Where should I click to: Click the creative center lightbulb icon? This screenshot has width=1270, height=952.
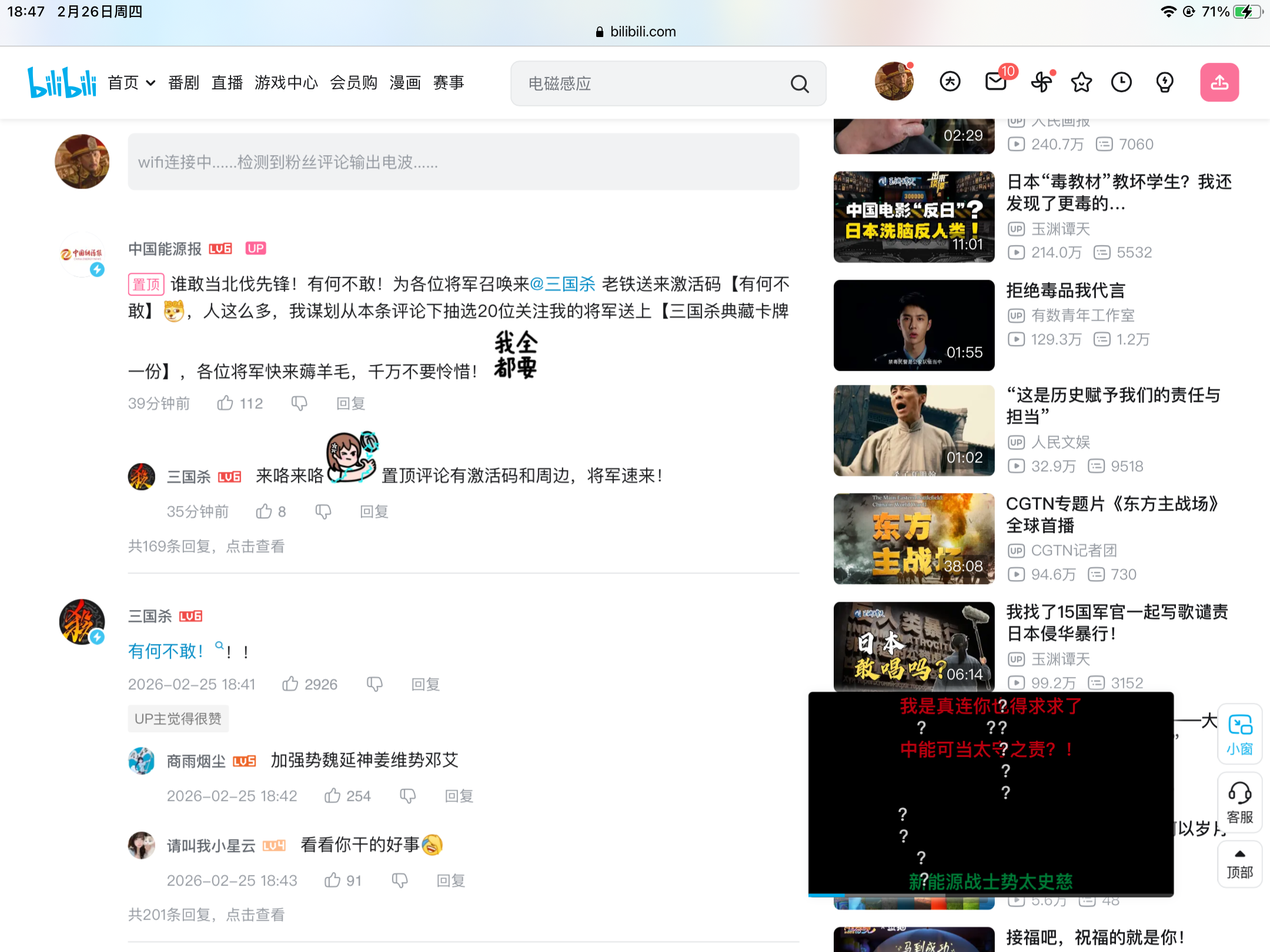(x=1164, y=82)
